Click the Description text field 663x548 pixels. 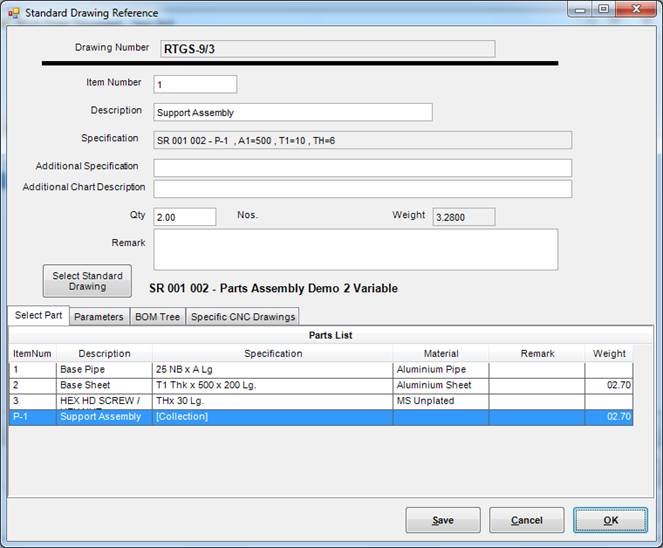292,112
